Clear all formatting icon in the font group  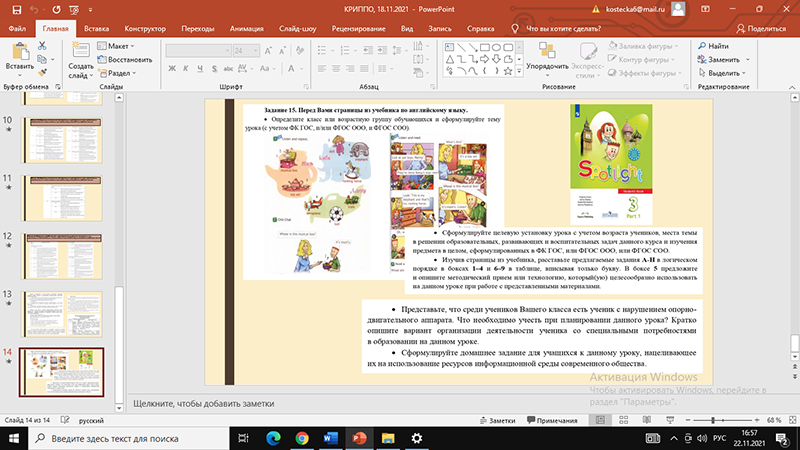(x=300, y=51)
